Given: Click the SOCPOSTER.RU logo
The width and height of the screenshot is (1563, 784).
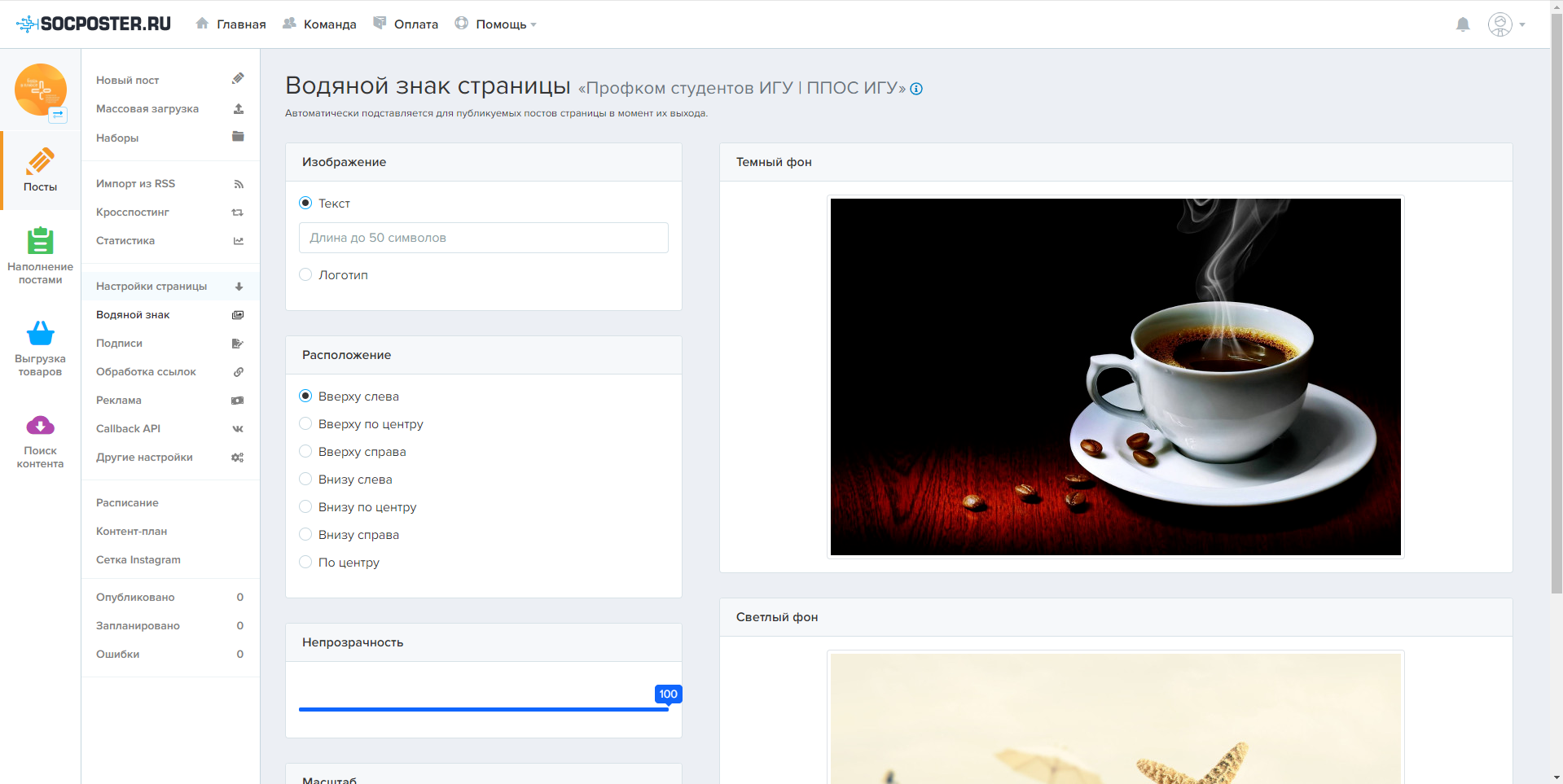Looking at the screenshot, I should coord(94,24).
